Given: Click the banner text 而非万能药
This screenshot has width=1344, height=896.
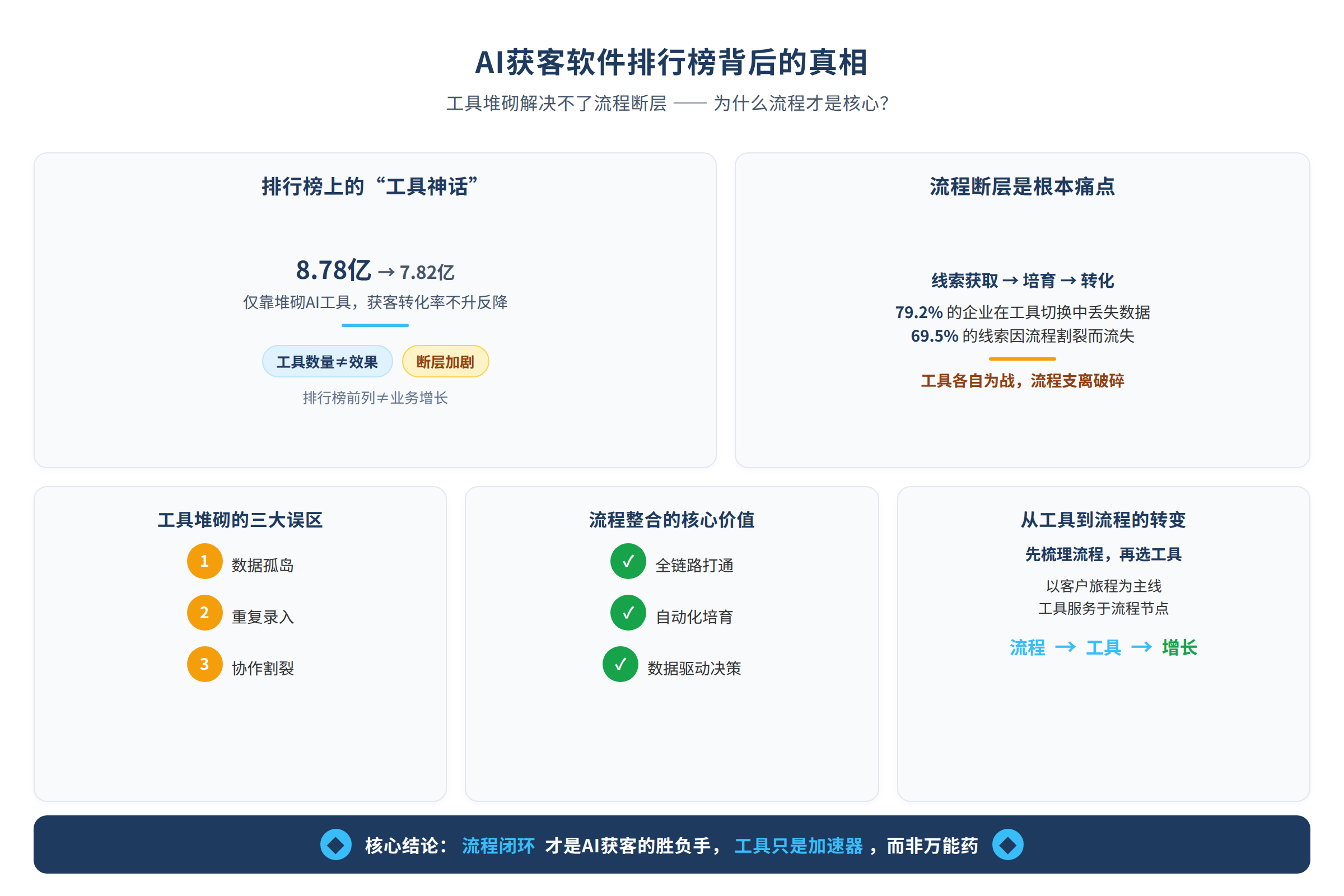Looking at the screenshot, I should [932, 846].
